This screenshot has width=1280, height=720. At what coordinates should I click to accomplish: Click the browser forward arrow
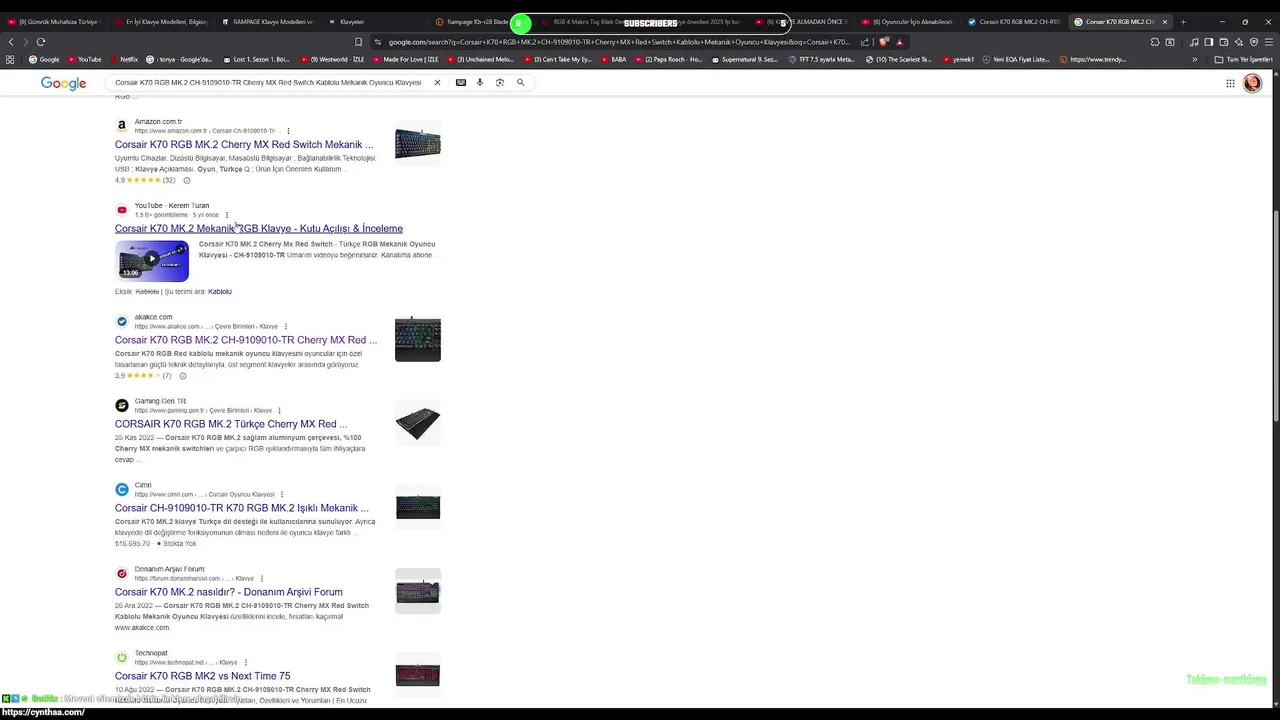pos(25,42)
